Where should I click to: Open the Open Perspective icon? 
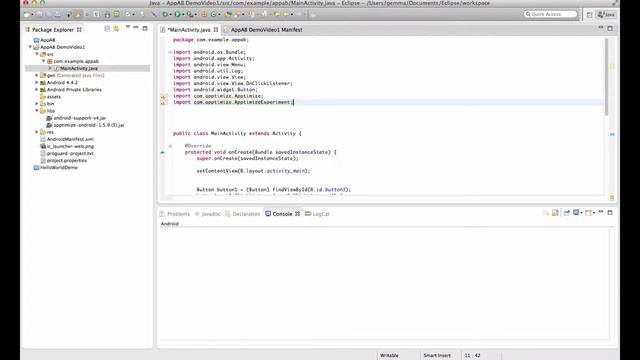click(589, 14)
